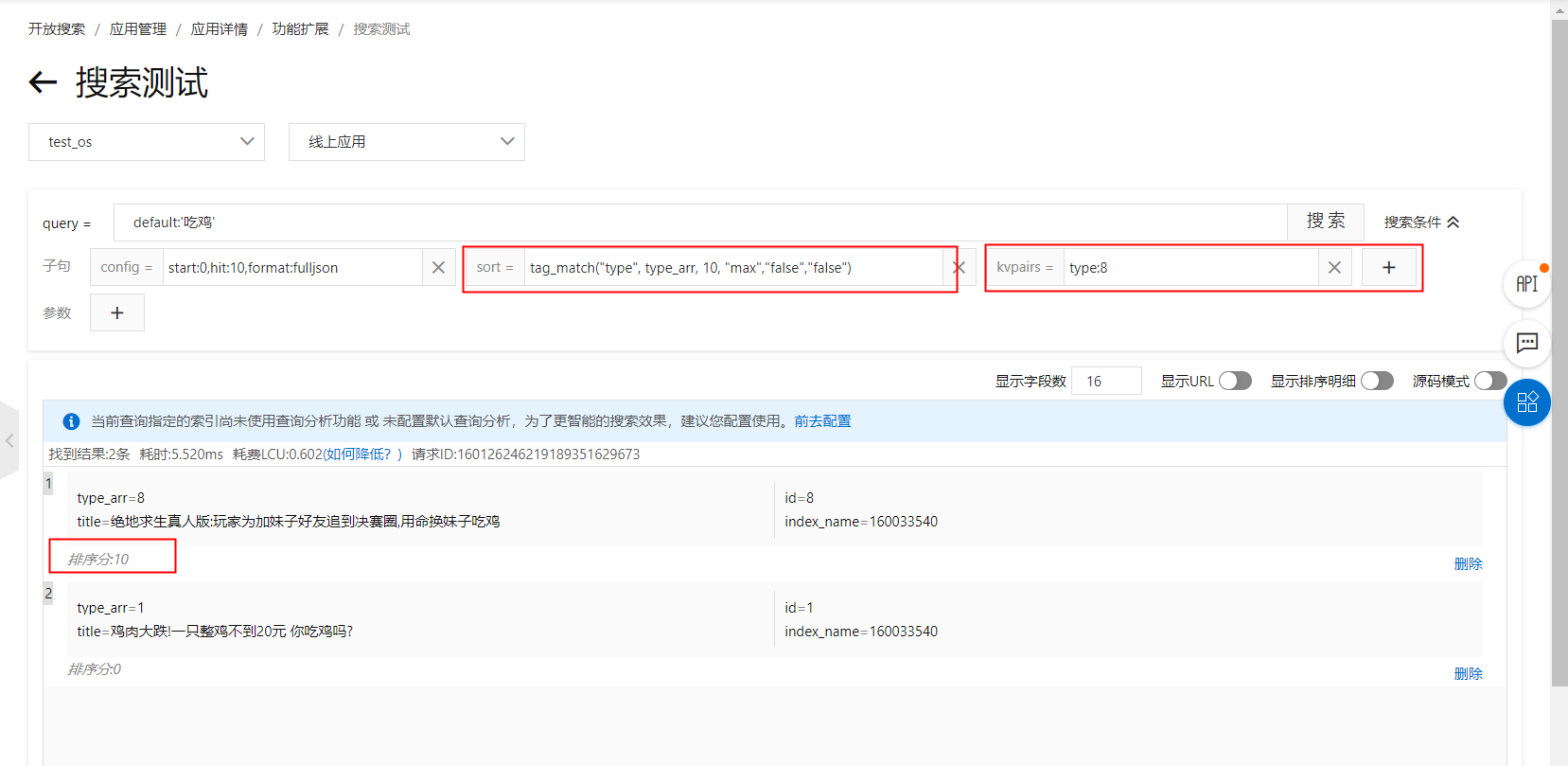Focus the query input with default:'吃鸡'

(700, 223)
